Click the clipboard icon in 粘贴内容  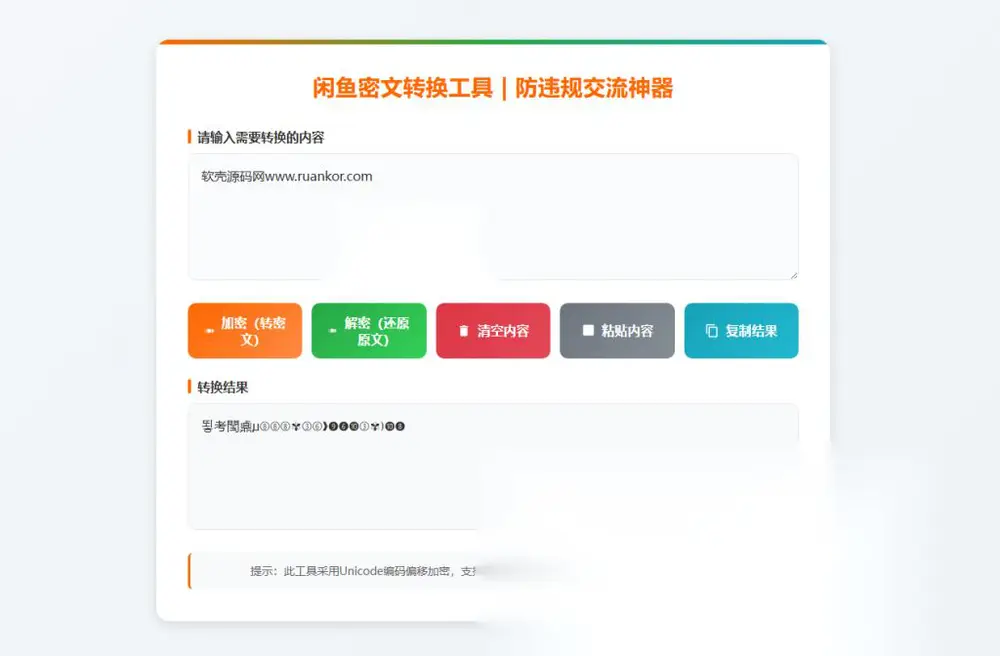pos(588,330)
